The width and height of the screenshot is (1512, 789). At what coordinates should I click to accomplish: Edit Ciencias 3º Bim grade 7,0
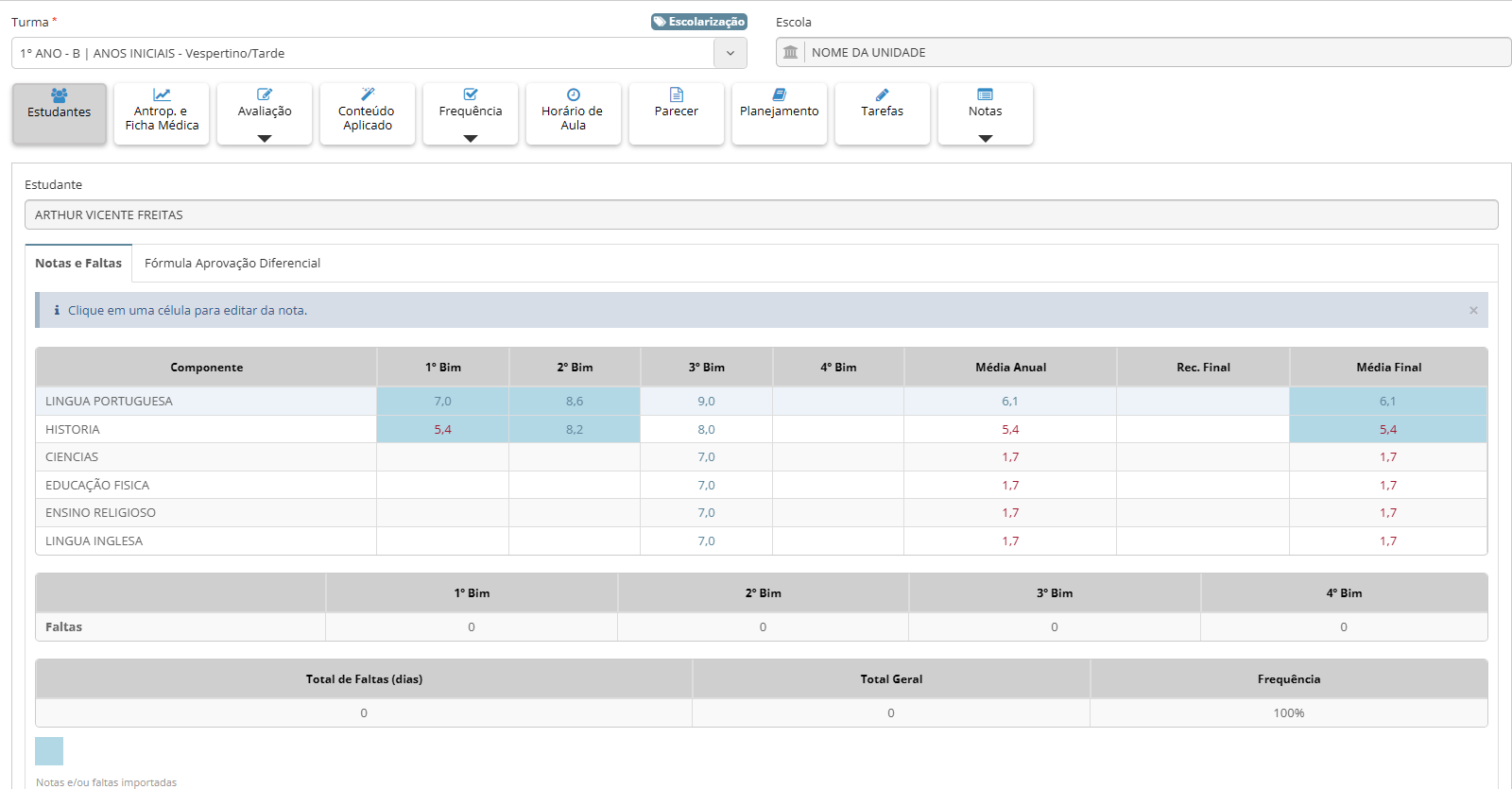[x=706, y=456]
